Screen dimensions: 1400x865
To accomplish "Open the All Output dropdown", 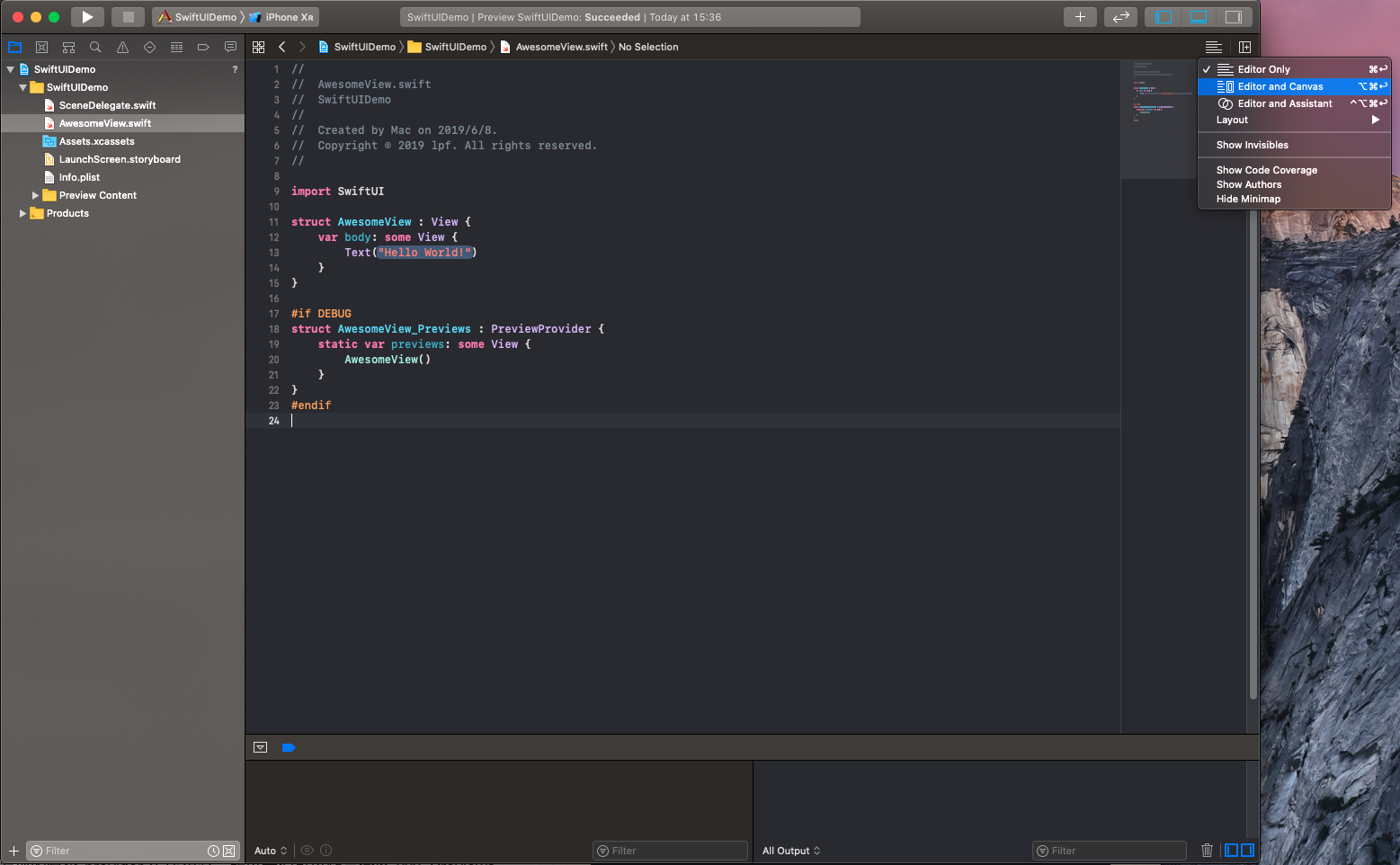I will coord(791,851).
